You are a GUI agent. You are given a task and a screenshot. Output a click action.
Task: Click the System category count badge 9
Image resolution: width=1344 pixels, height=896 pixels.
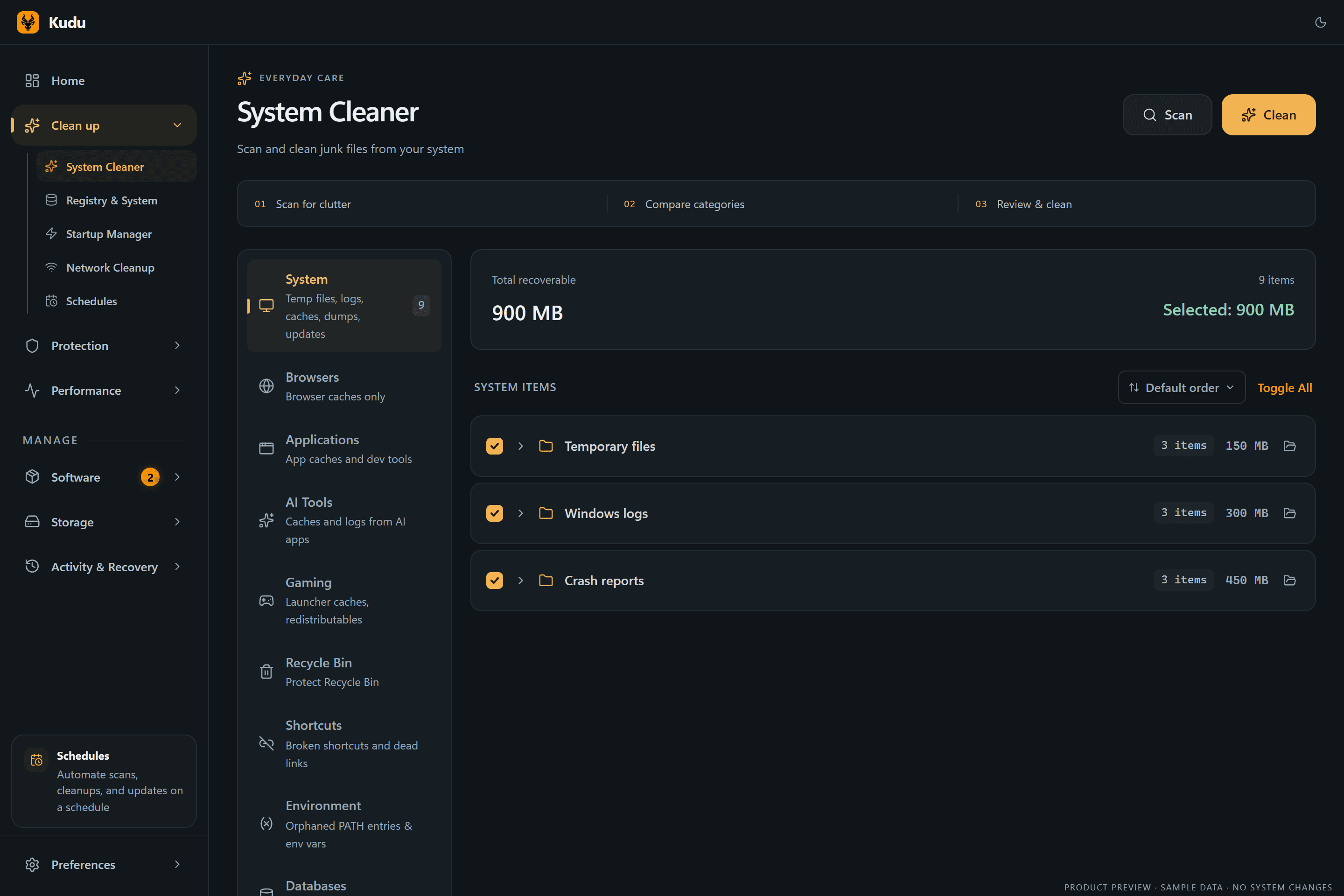click(421, 305)
